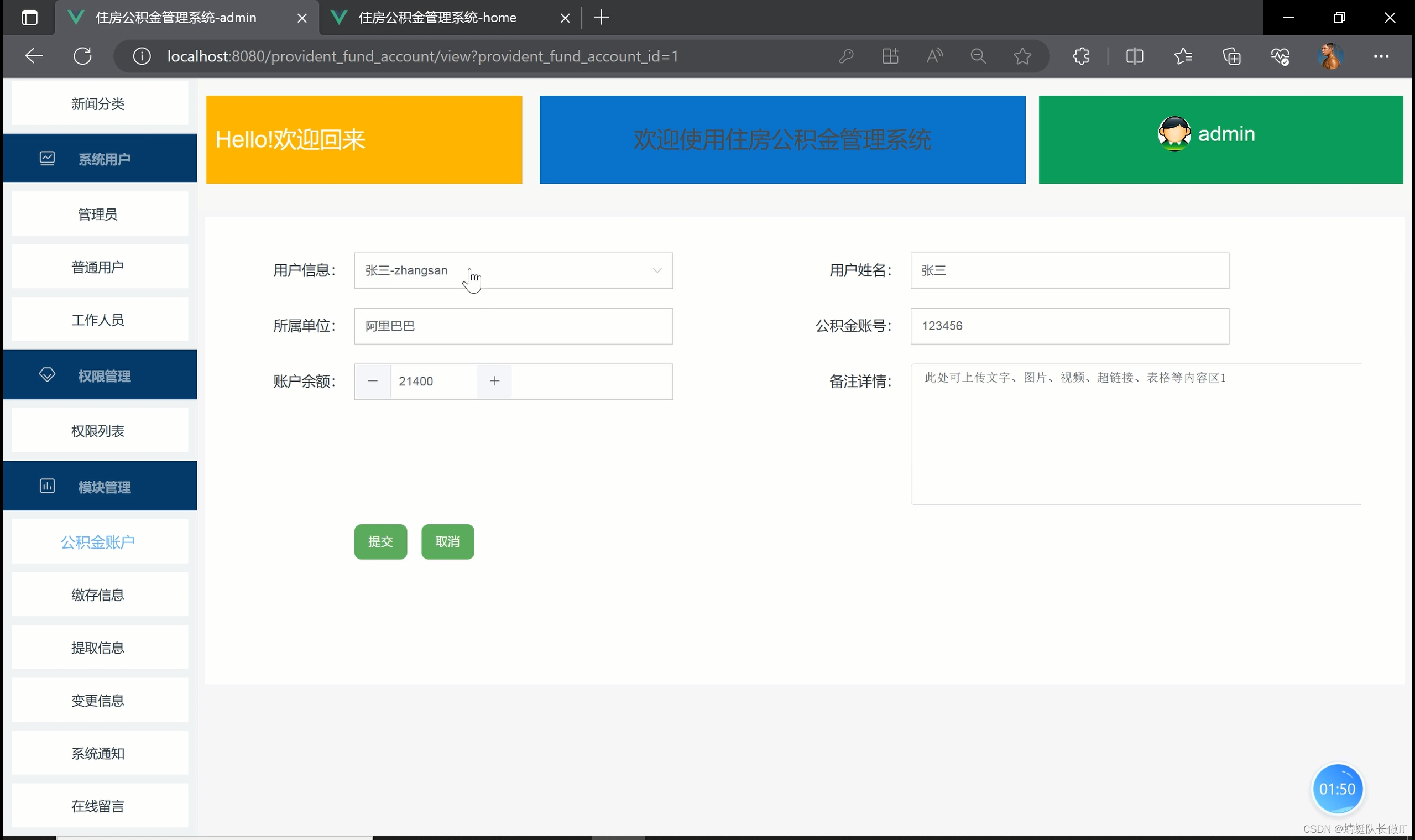Select the 权限管理 diamond icon

coord(47,374)
